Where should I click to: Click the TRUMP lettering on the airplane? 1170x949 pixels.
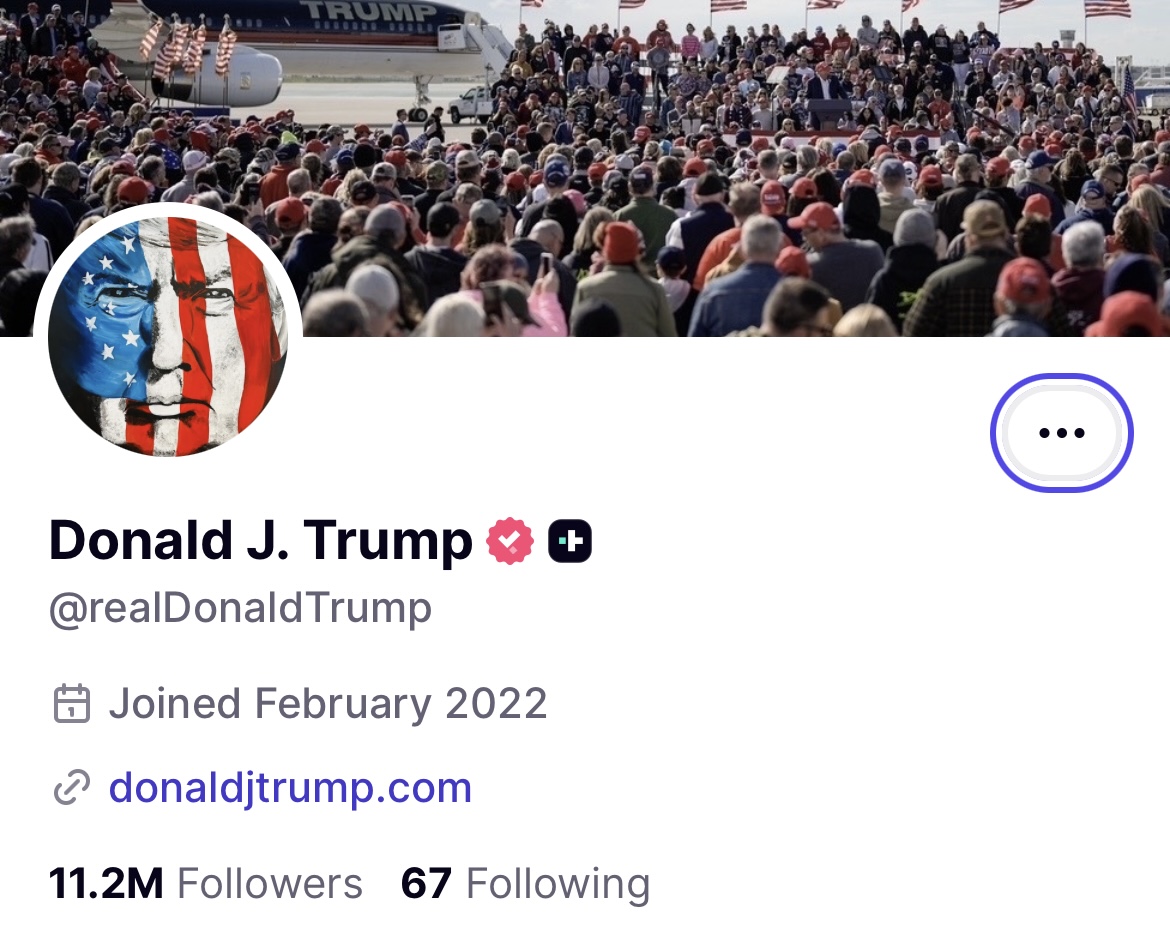tap(372, 12)
